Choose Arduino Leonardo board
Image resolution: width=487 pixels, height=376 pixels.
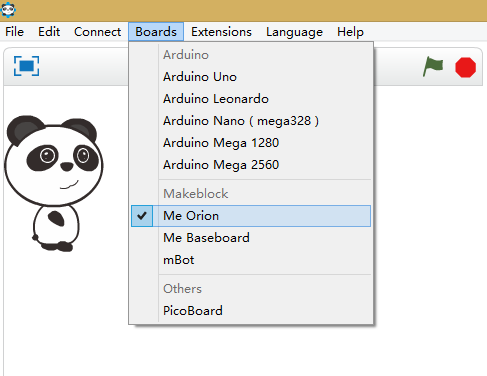[x=251, y=99]
